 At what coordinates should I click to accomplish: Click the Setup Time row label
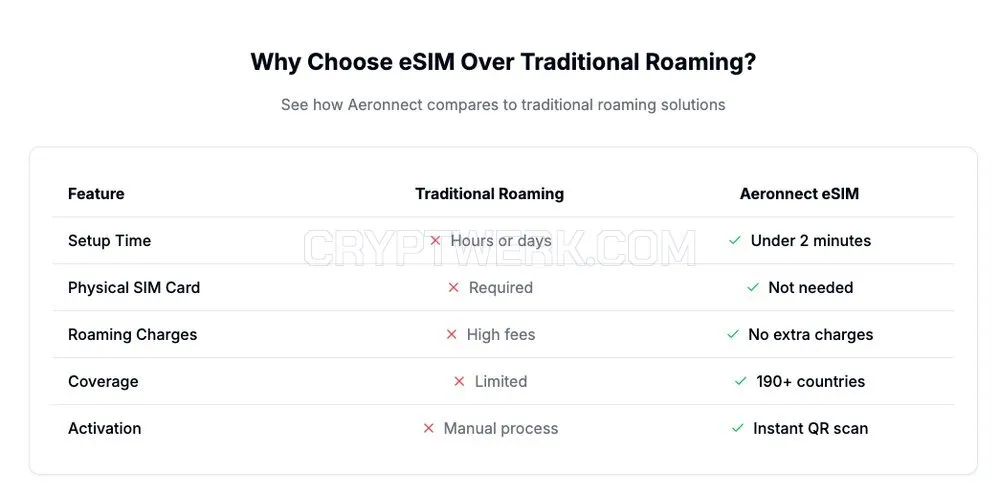[110, 241]
